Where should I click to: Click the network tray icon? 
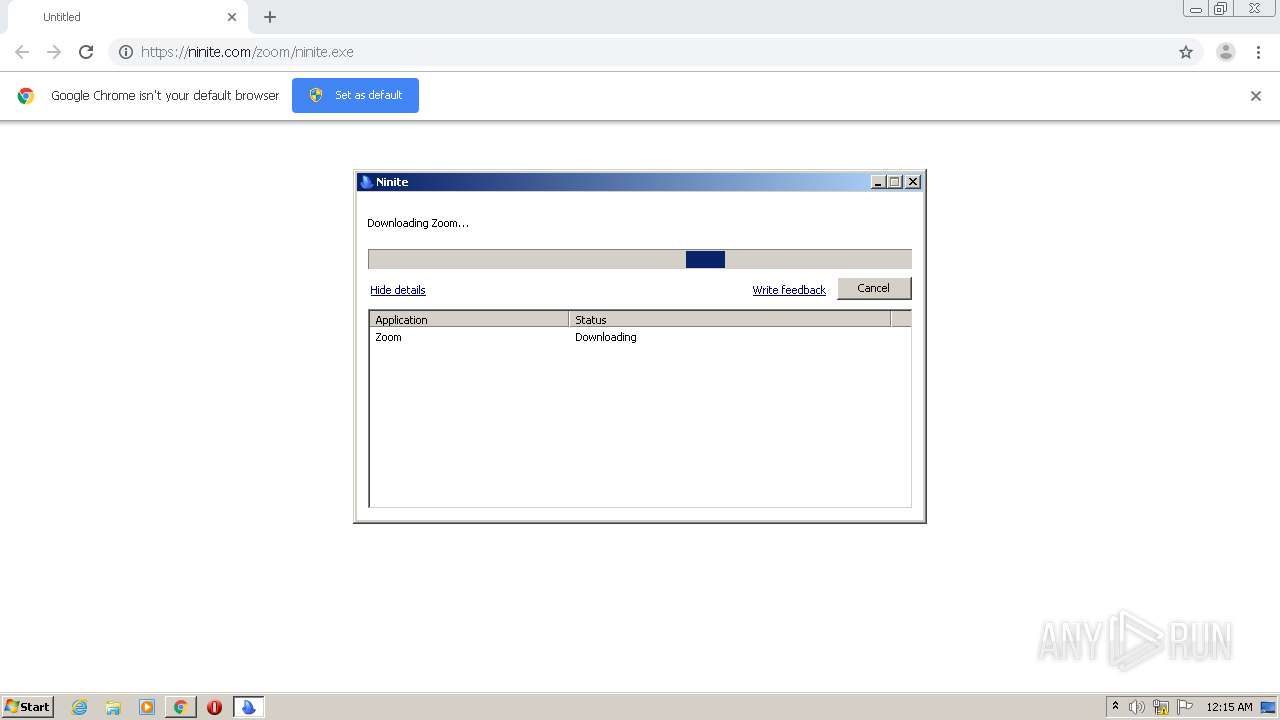pos(1161,707)
